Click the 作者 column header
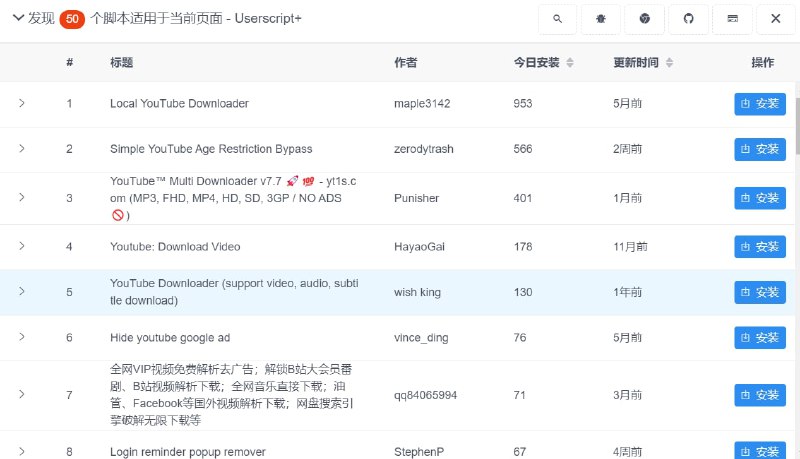 (406, 63)
